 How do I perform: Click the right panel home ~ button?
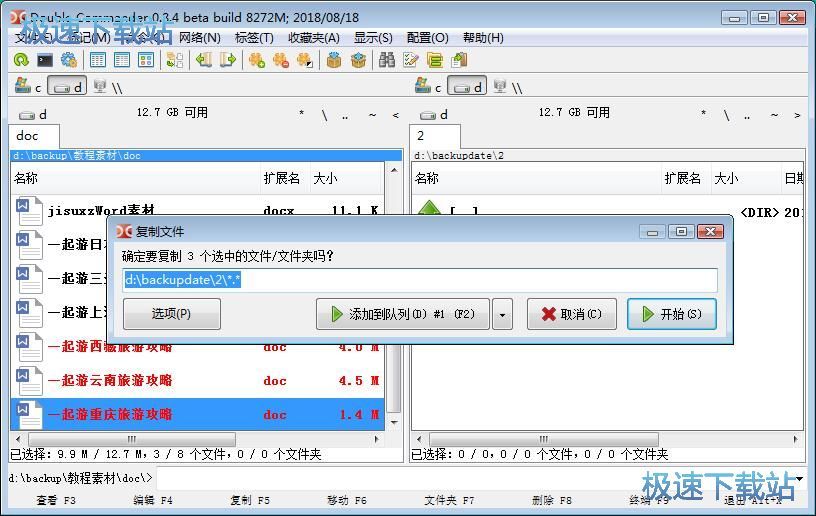(774, 115)
